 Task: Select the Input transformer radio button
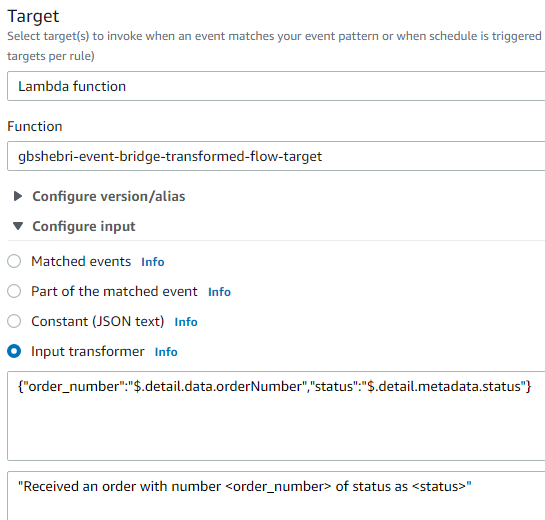pyautogui.click(x=14, y=351)
